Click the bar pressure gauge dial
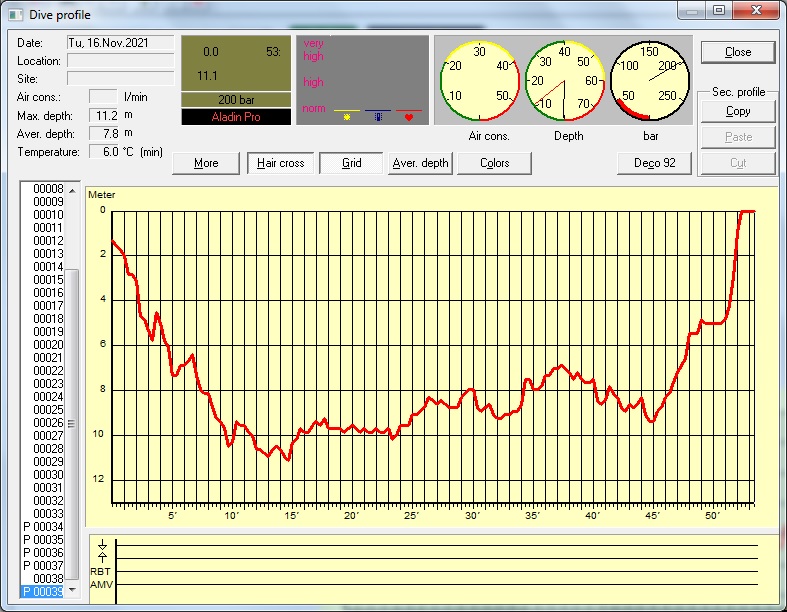The height and width of the screenshot is (612, 787). (x=650, y=81)
